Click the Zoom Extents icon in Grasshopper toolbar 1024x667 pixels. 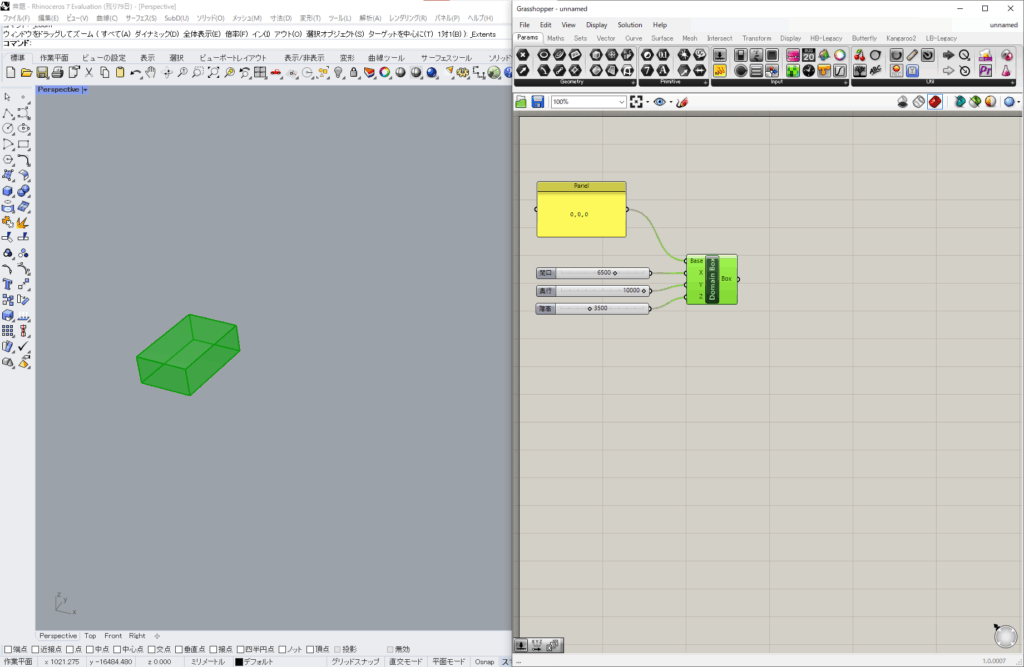(636, 102)
